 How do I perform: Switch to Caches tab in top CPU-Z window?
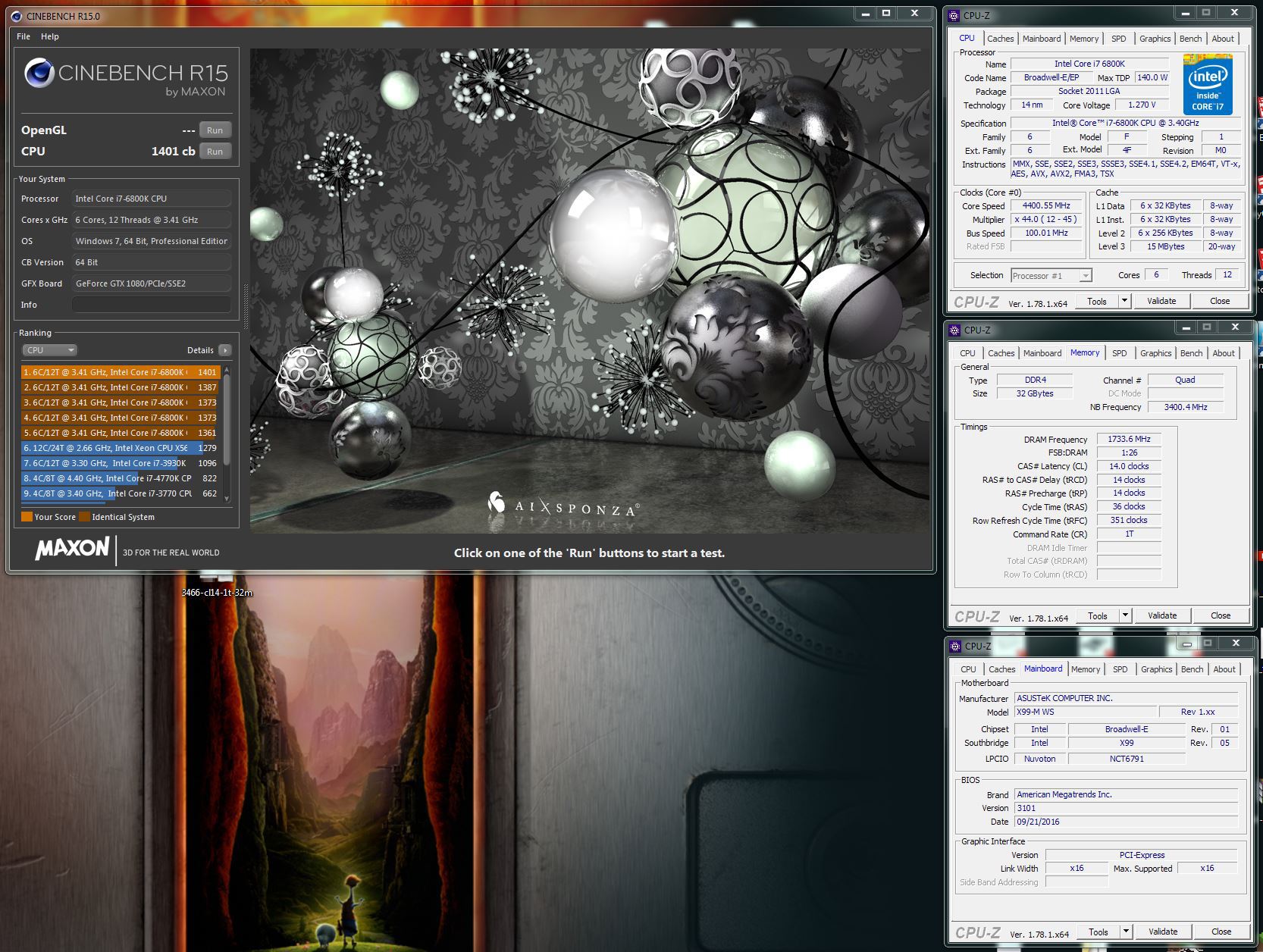[x=1000, y=39]
